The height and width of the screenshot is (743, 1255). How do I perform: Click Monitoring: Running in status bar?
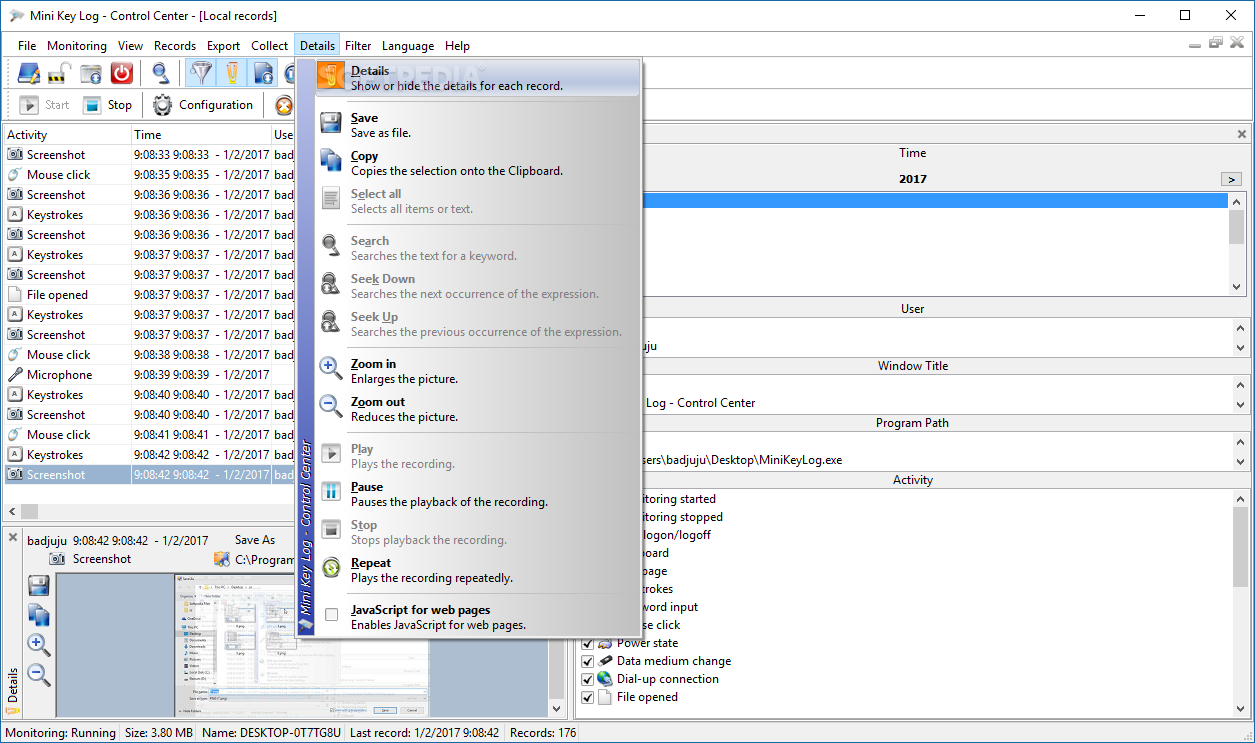[60, 733]
